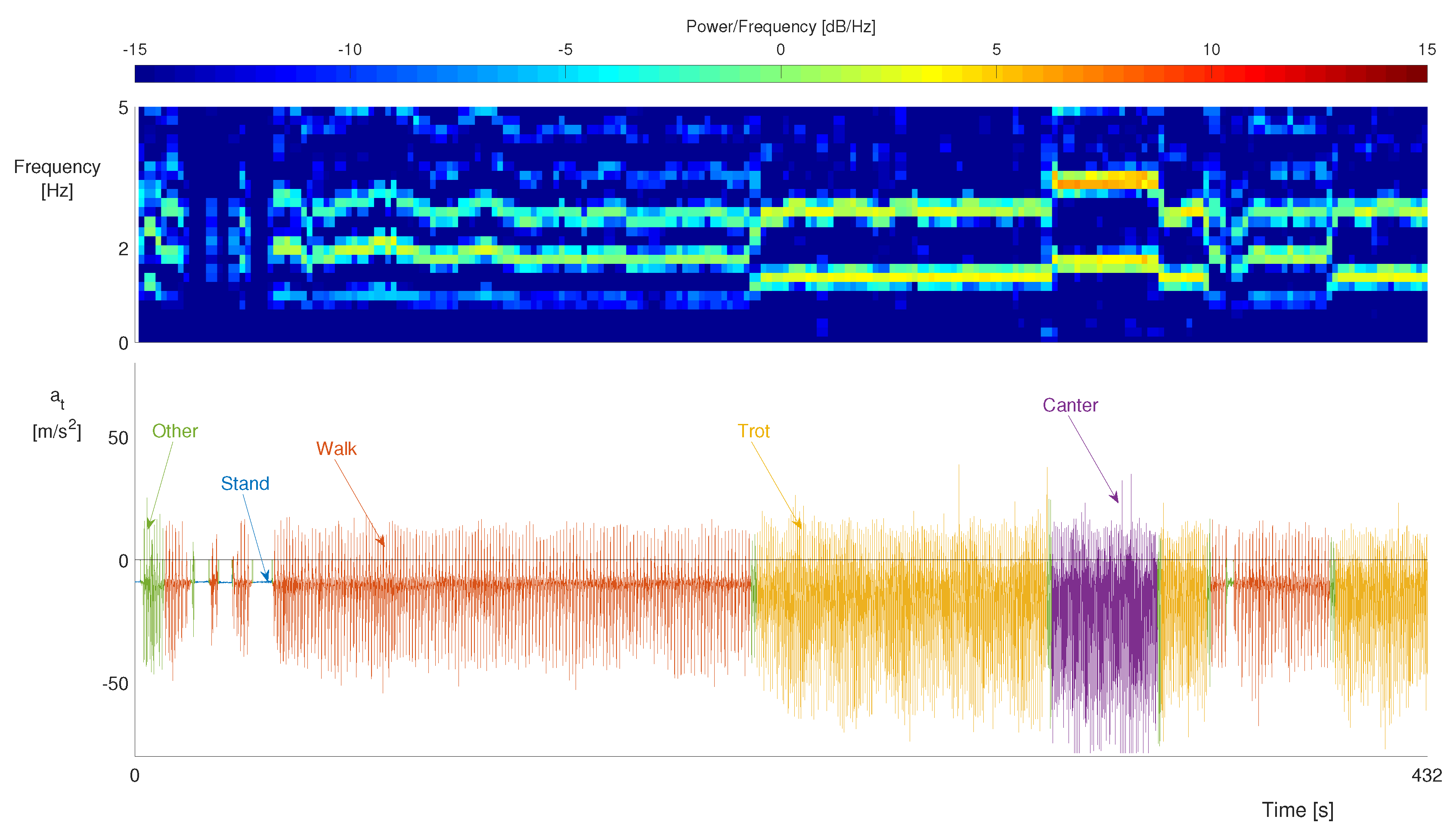Click the red 'Walk' annotation label
This screenshot has height=838, width=1456.
336,449
